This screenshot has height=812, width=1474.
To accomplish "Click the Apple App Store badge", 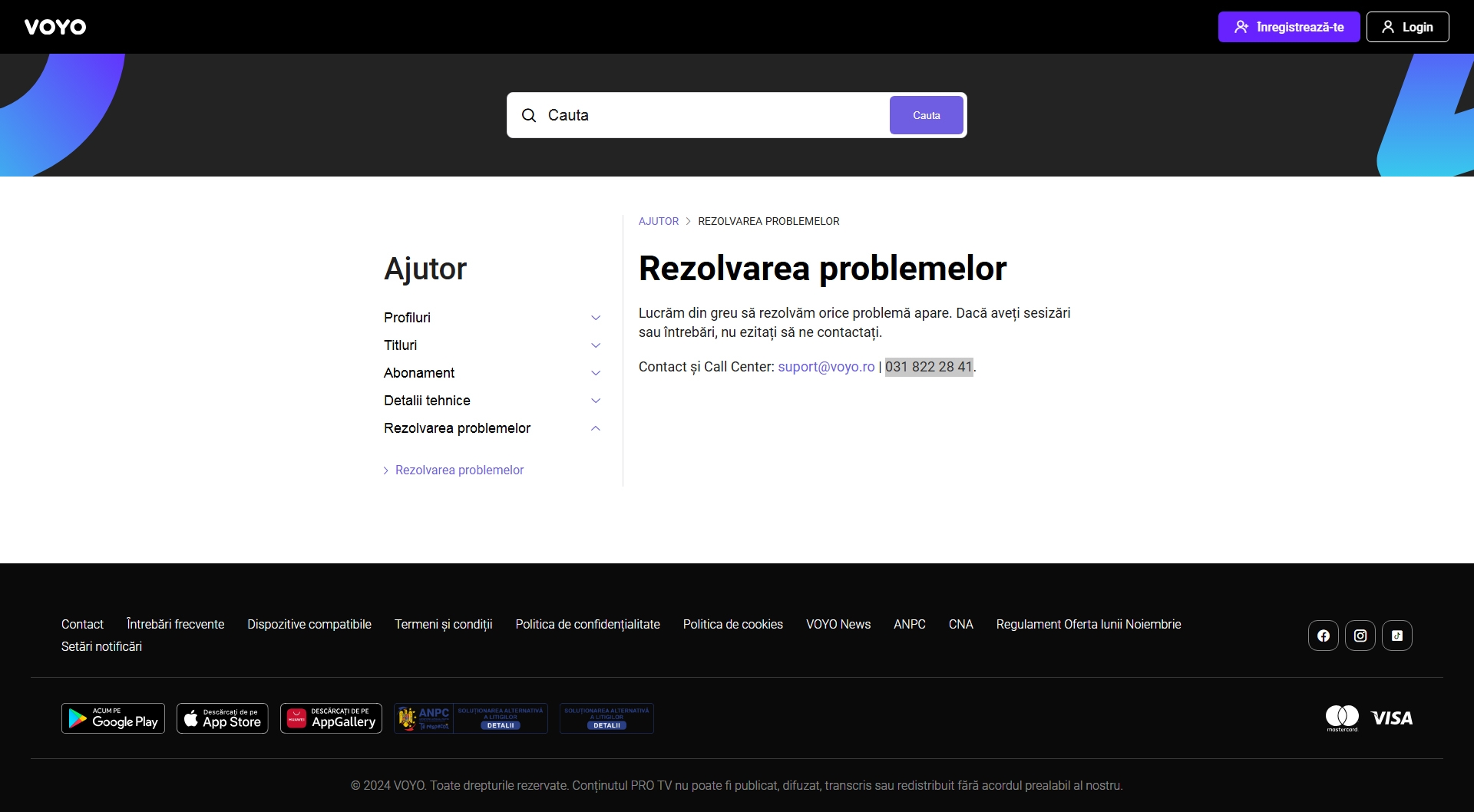I will (x=223, y=718).
